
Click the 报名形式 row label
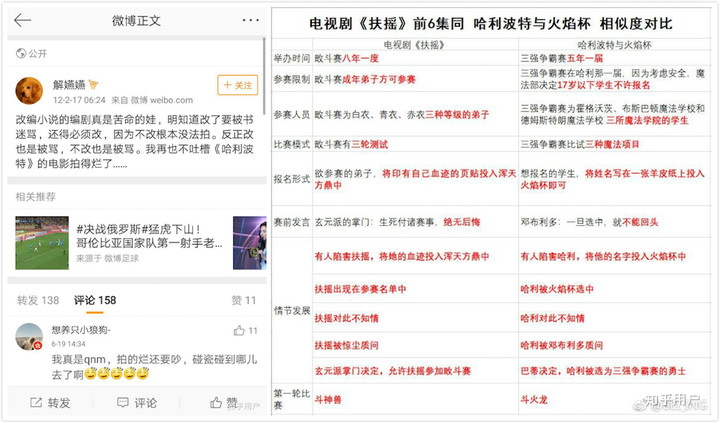pos(292,179)
